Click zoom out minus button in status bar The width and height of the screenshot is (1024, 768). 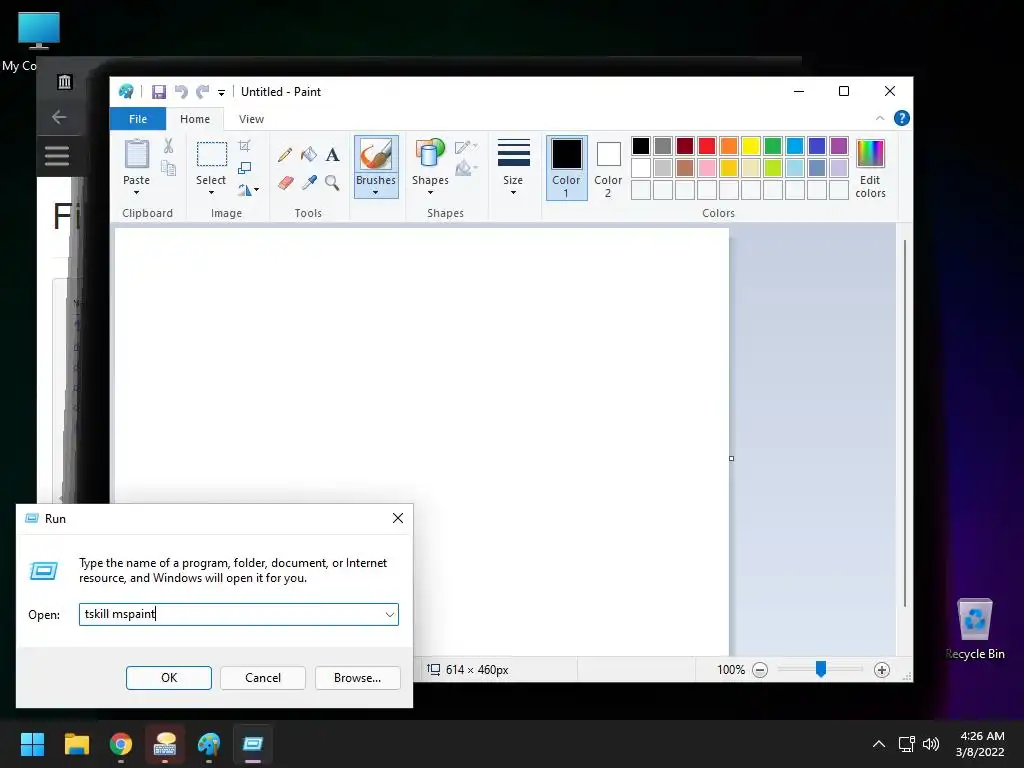point(760,670)
